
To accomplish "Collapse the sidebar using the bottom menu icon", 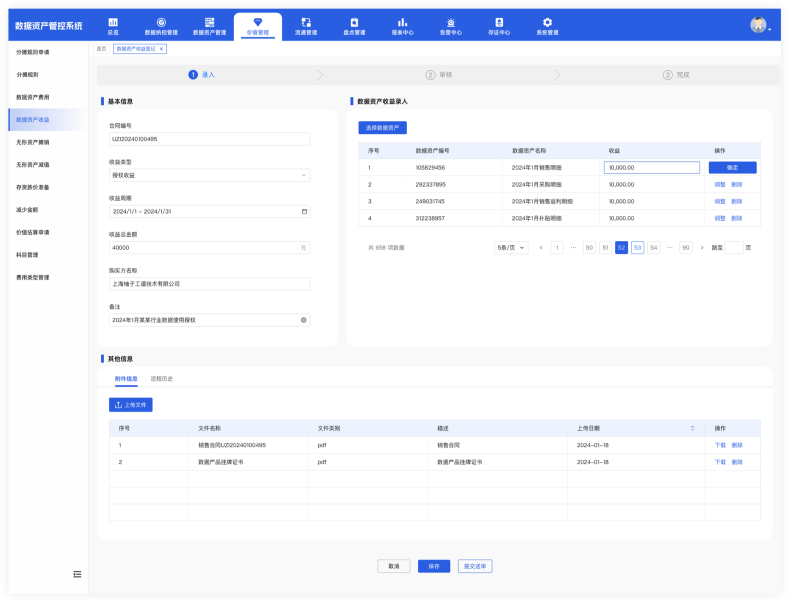I will (x=77, y=574).
